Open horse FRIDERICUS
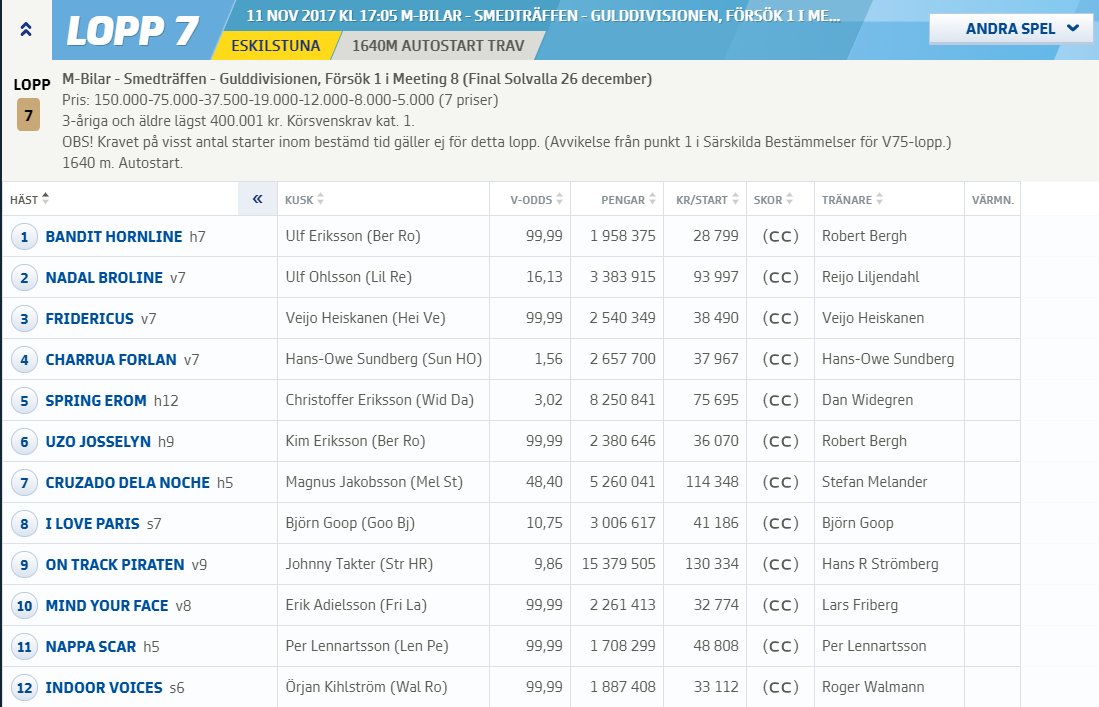This screenshot has height=707, width=1099. [x=89, y=319]
